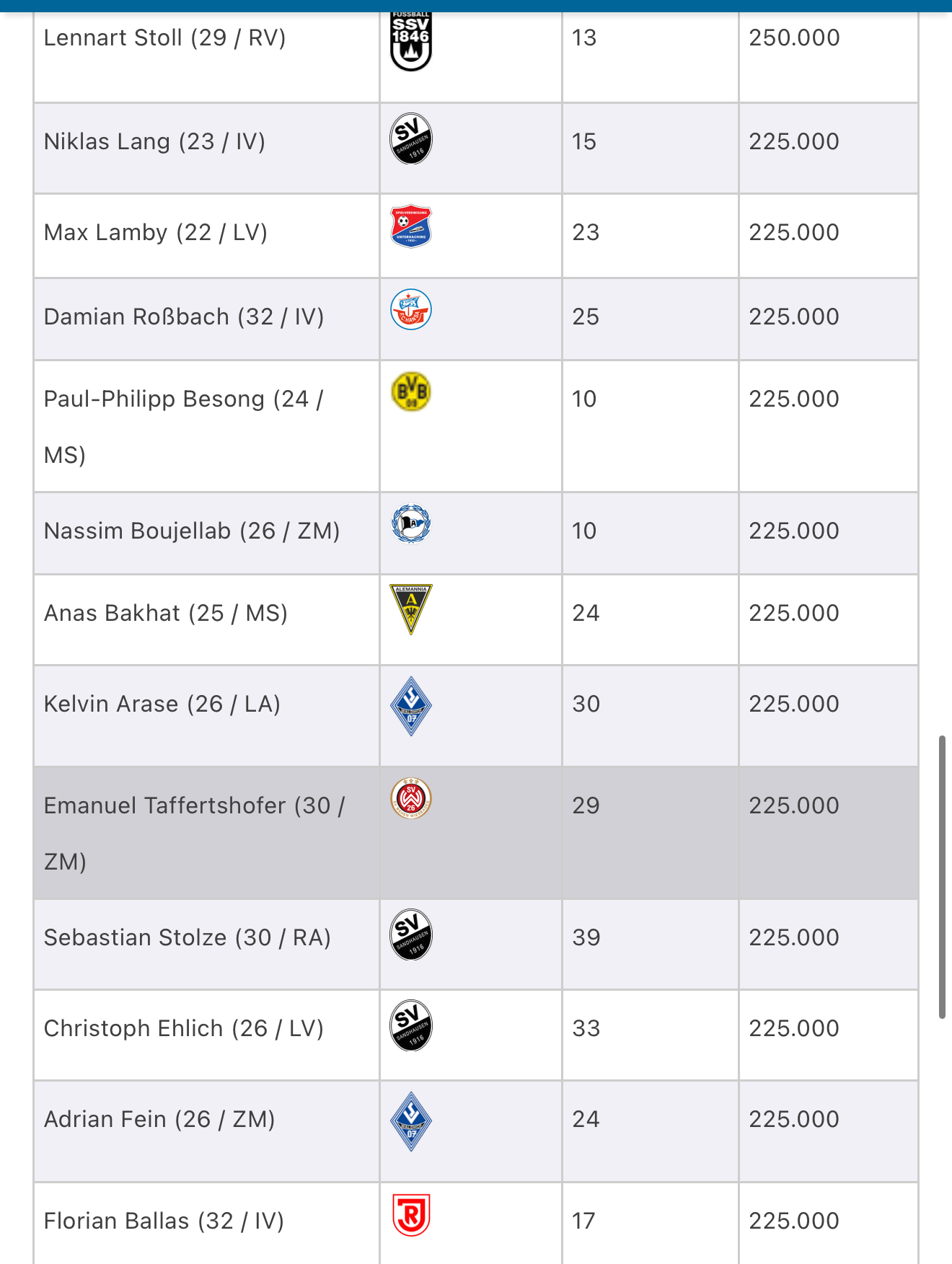Select Waldhof Mannheim crest in Kelvin Arase row

click(411, 706)
